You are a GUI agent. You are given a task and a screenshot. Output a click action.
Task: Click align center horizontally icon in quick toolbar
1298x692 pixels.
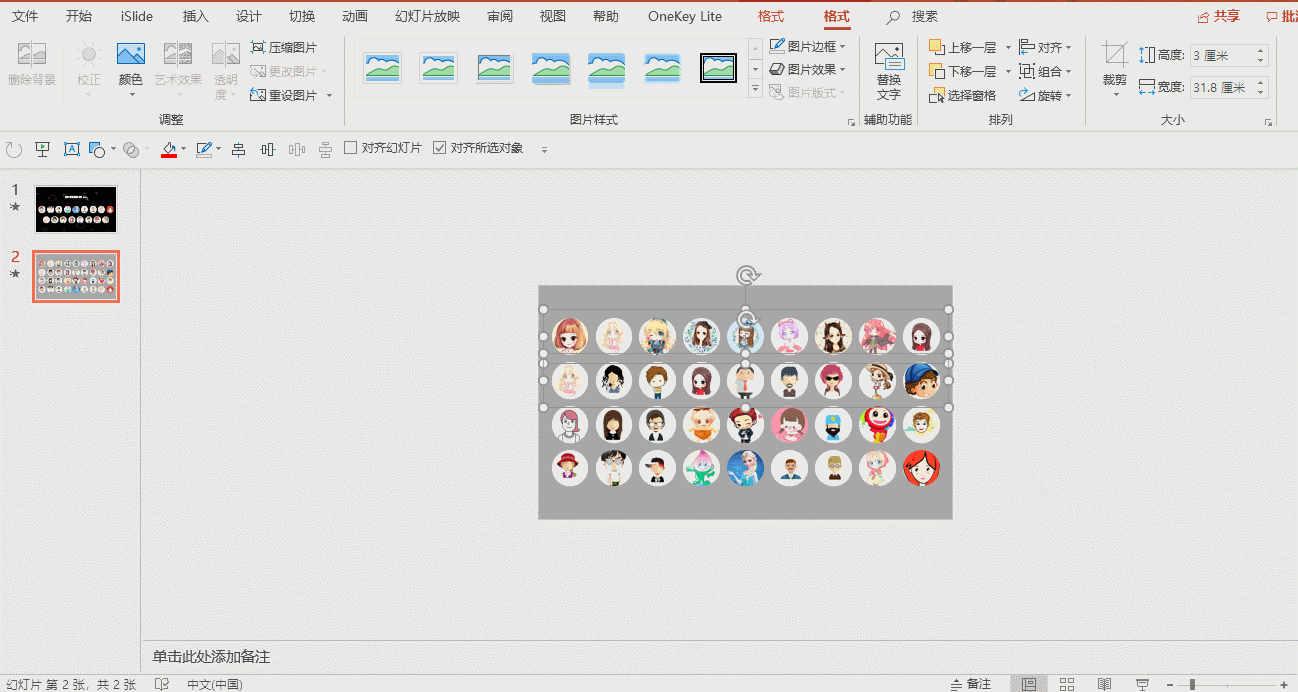238,149
